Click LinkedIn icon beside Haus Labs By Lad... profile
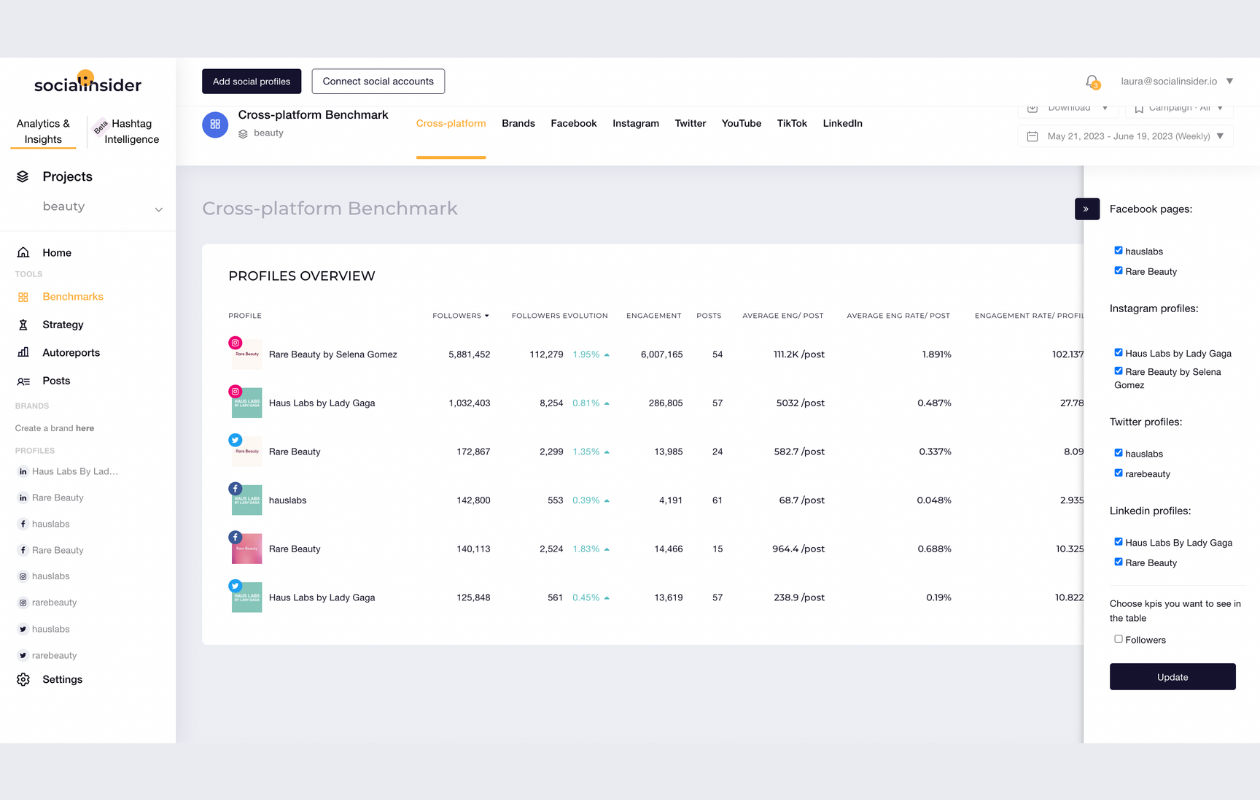This screenshot has width=1260, height=800. [x=23, y=471]
